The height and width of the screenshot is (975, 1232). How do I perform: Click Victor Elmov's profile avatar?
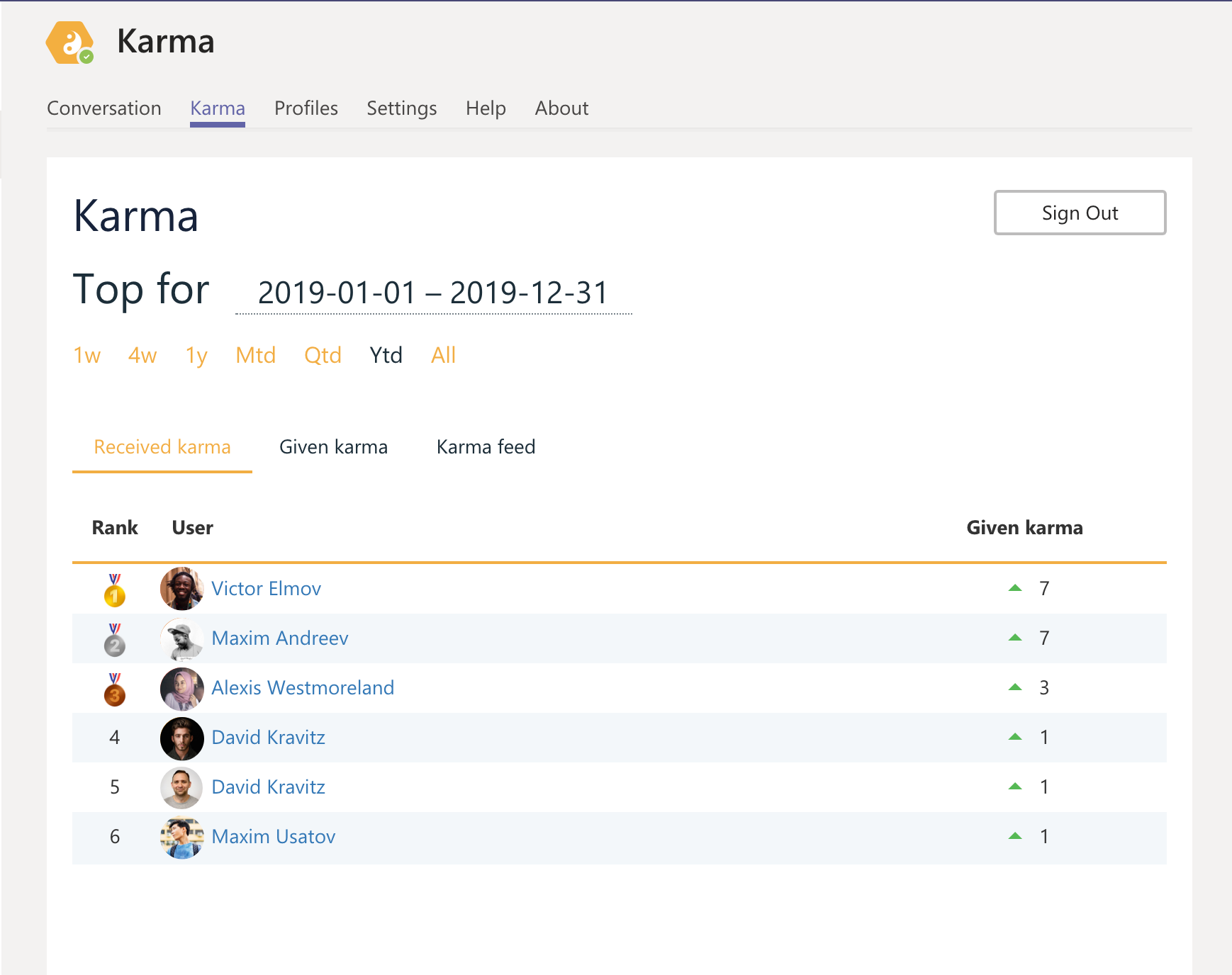(x=181, y=589)
